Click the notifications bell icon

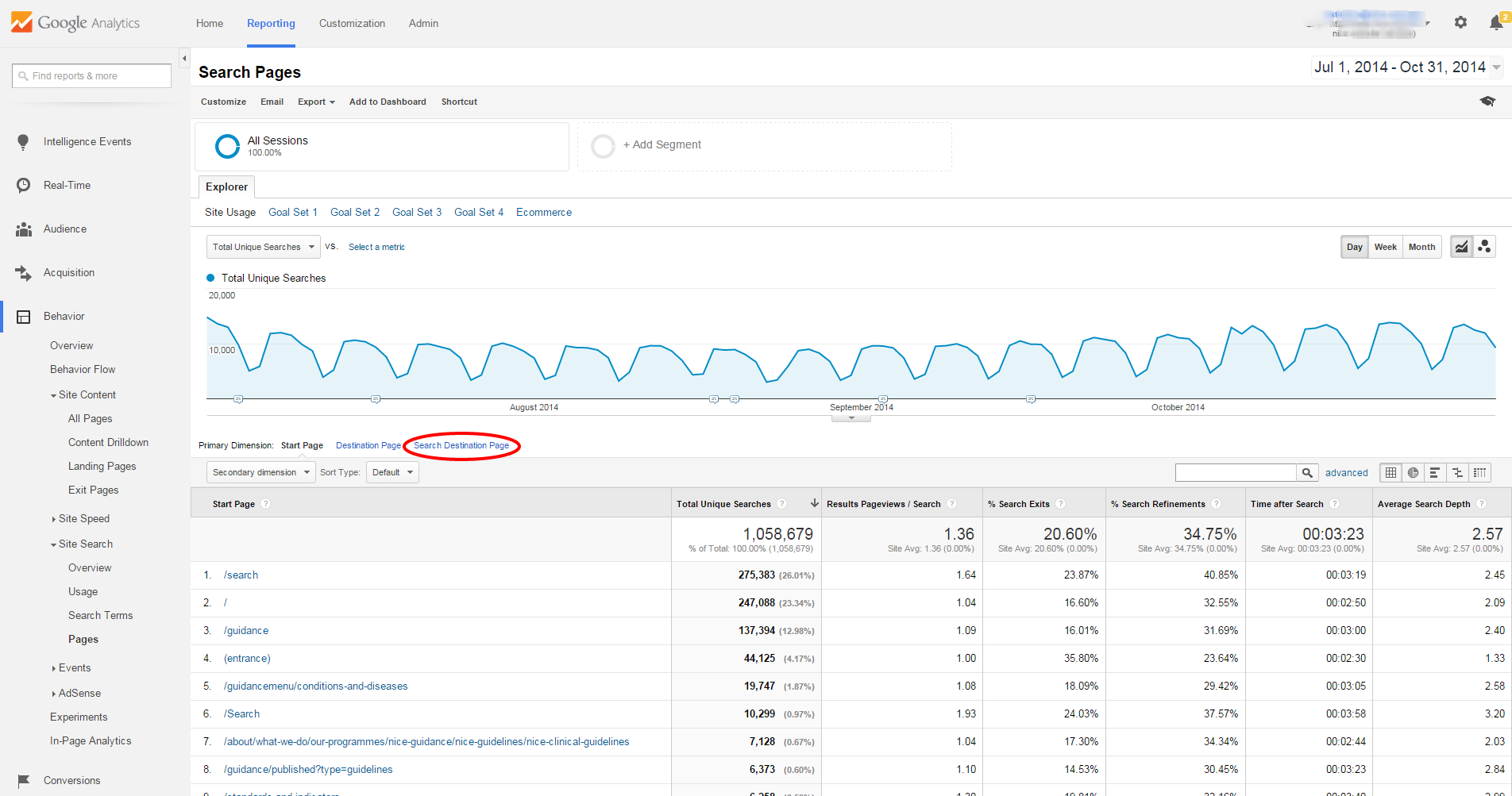pyautogui.click(x=1496, y=23)
